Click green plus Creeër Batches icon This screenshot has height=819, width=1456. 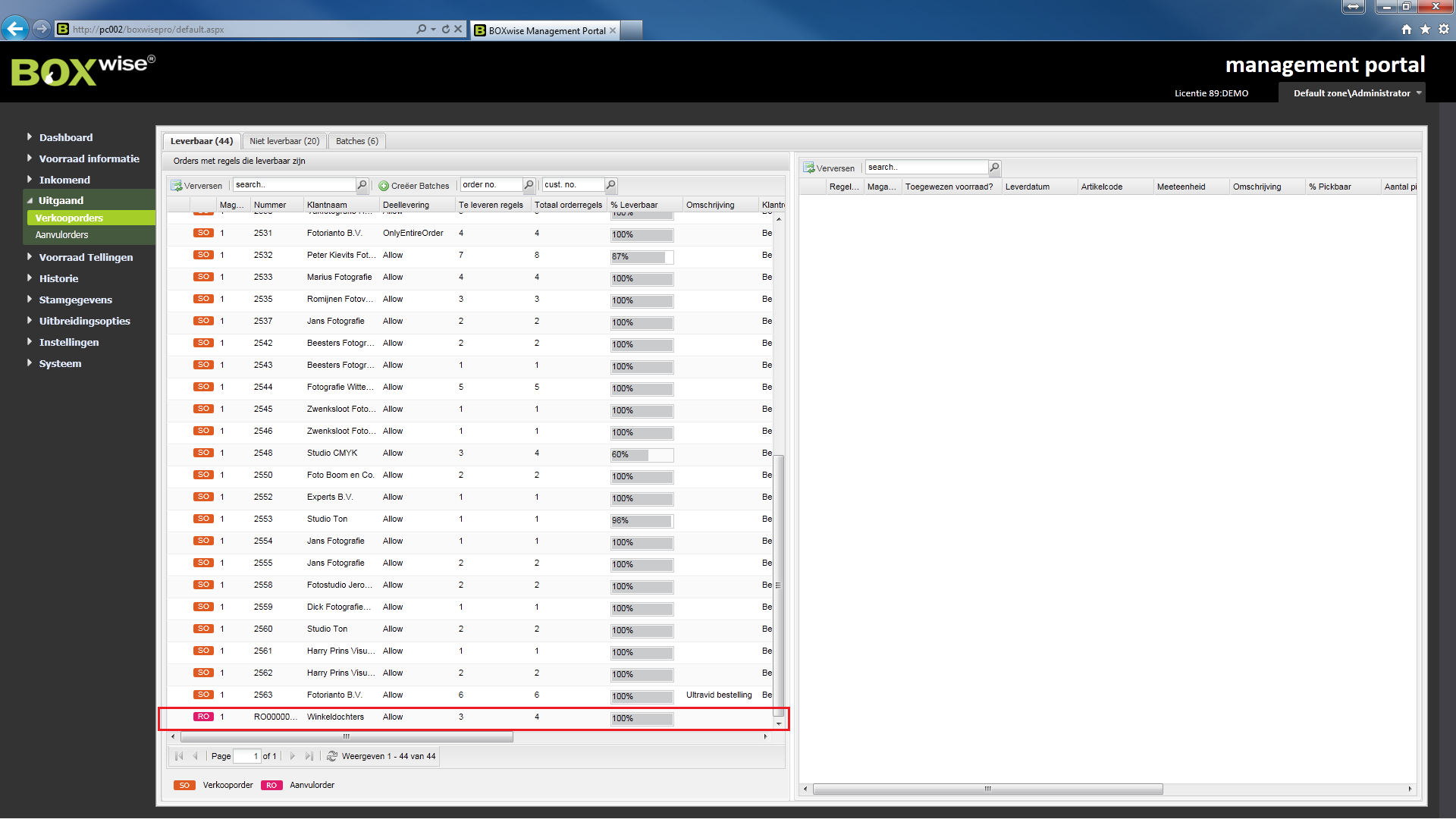(x=384, y=186)
